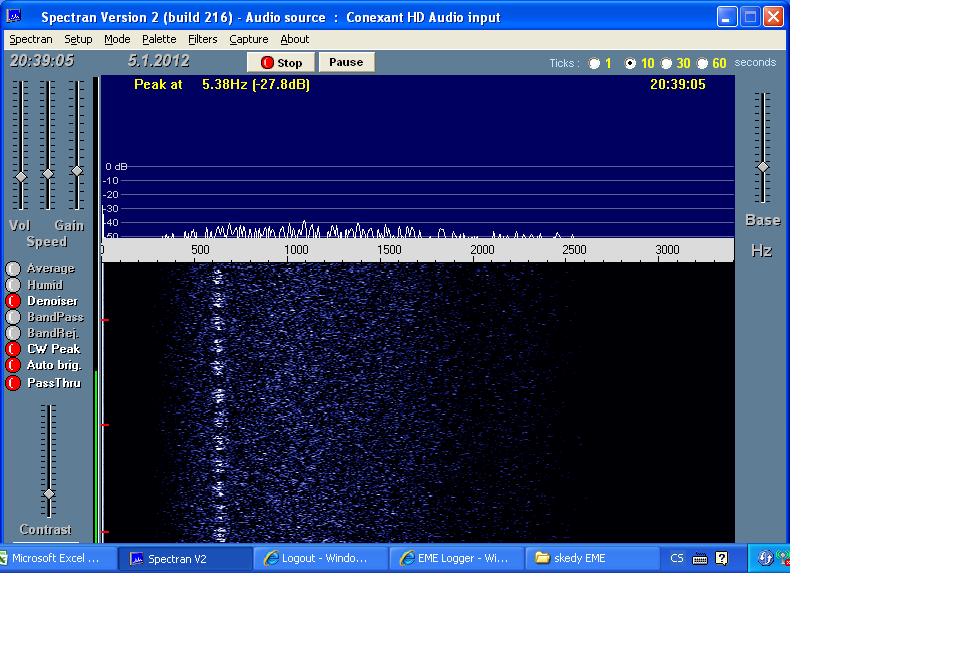Select the 30 seconds ticks option
Screen dimensions: 966x646
tap(667, 63)
